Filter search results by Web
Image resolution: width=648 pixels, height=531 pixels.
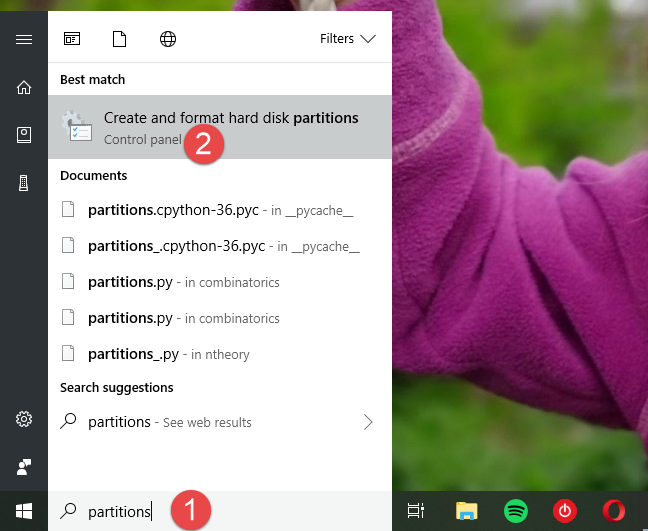[168, 39]
